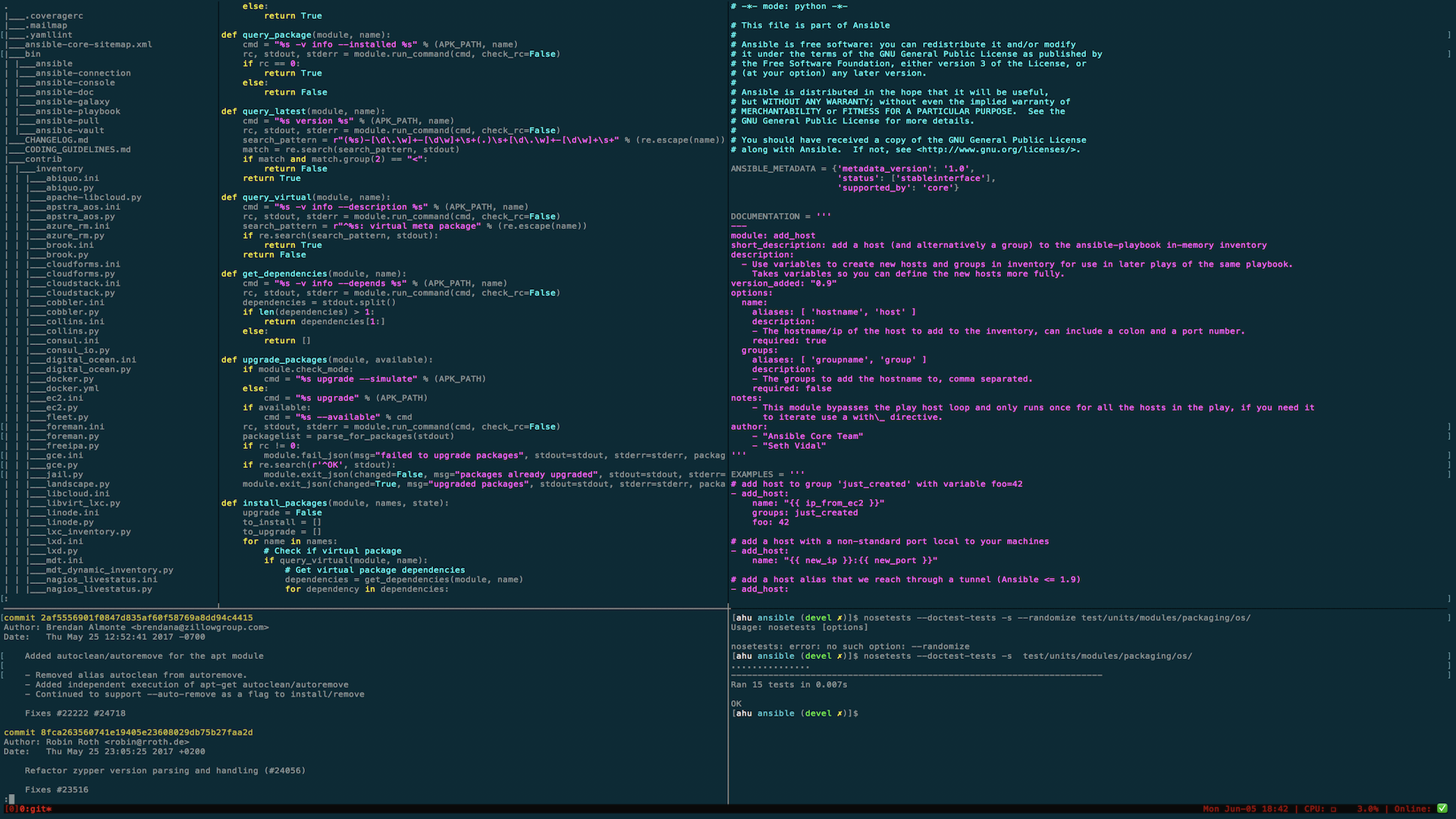Click commit hash 2af5556901f in git log
This screenshot has width=1456, height=819.
146,618
